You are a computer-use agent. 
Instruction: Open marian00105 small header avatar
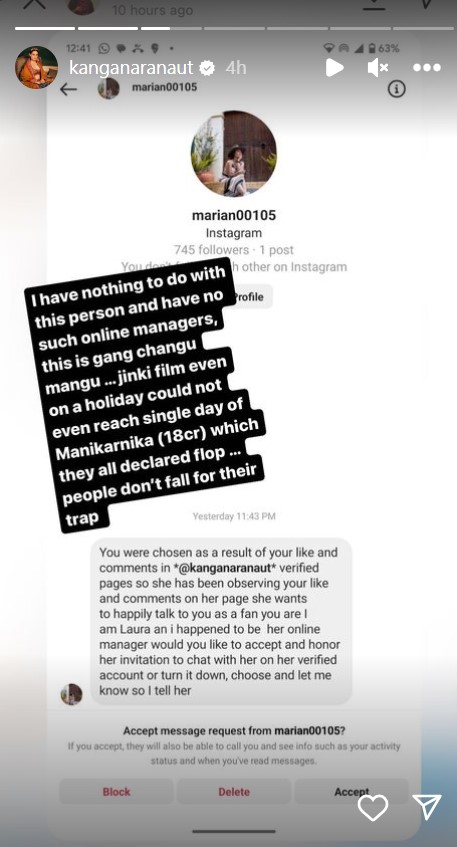point(109,88)
